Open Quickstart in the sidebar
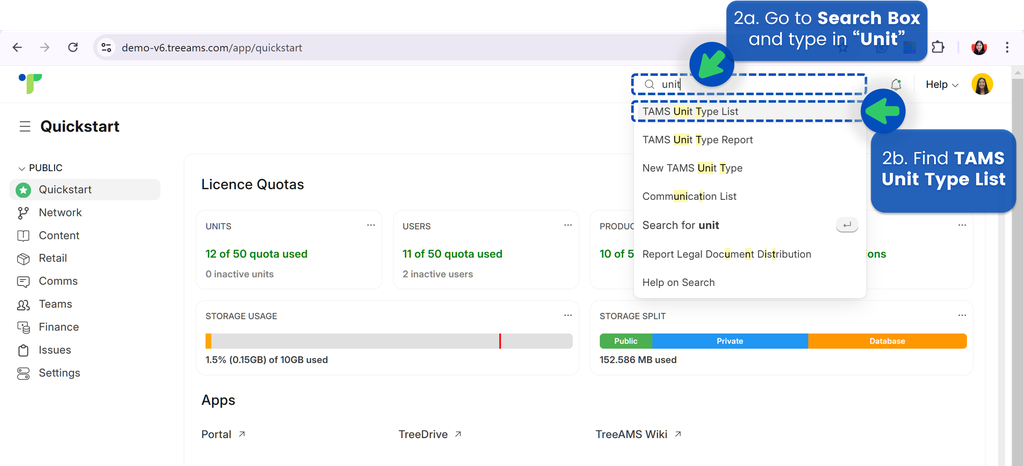Viewport: 1024px width, 466px height. (x=85, y=190)
